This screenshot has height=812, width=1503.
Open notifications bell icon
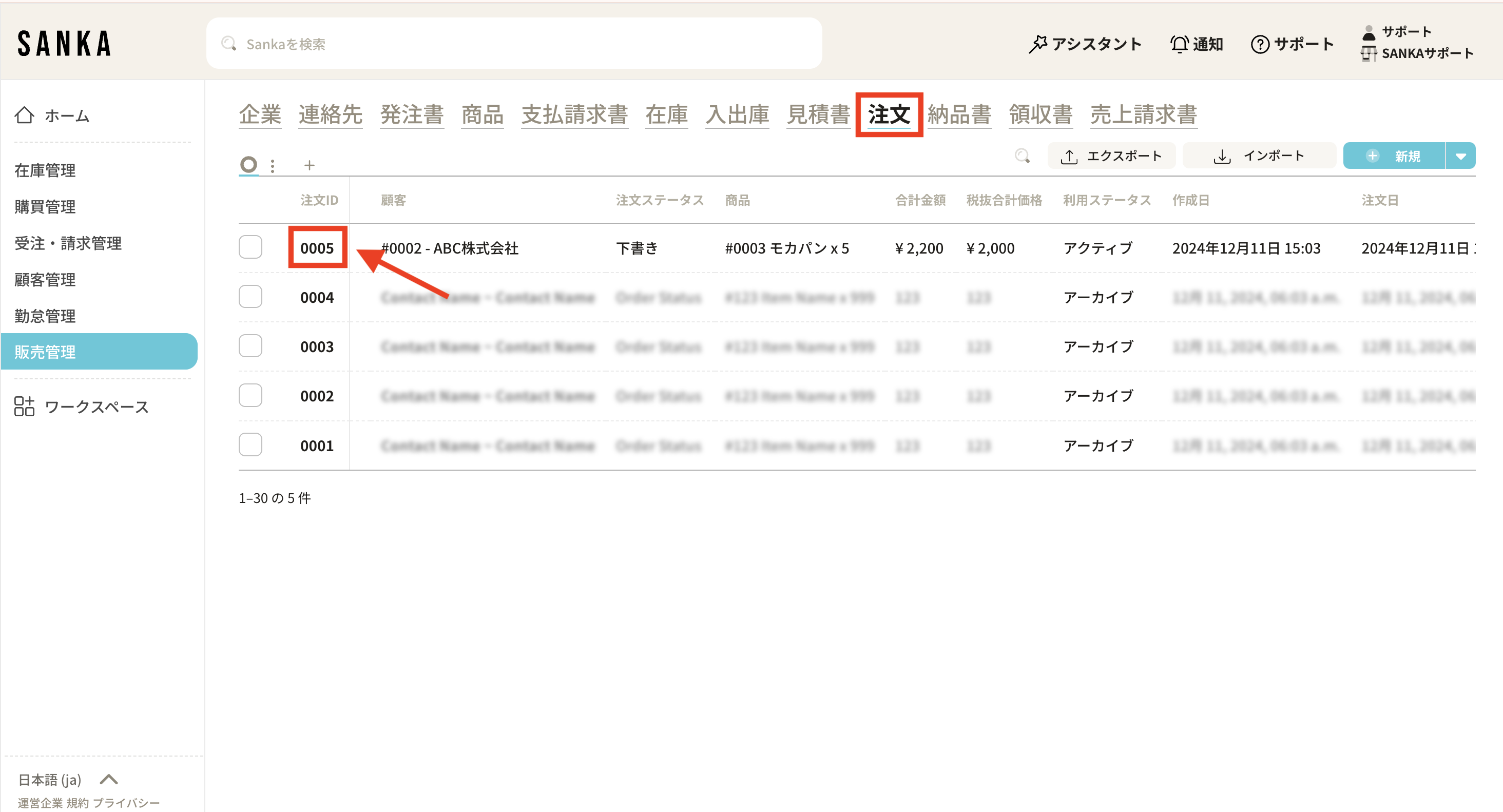click(1179, 44)
